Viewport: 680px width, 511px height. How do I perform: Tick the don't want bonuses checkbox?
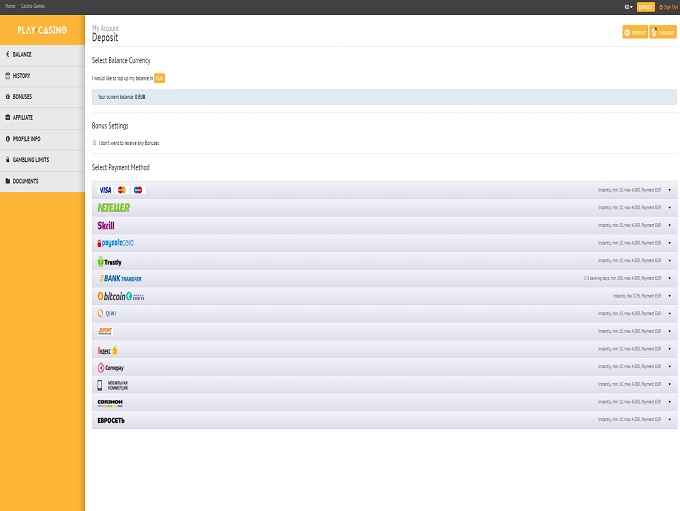[x=94, y=143]
